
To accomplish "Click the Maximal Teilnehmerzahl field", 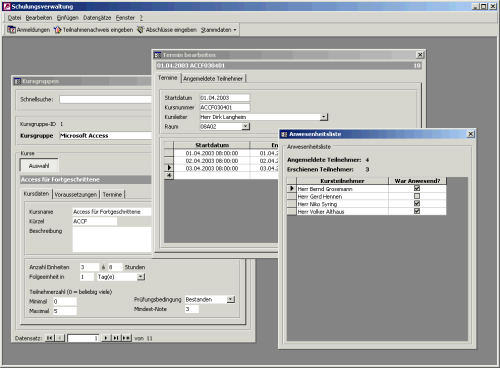I will point(65,311).
